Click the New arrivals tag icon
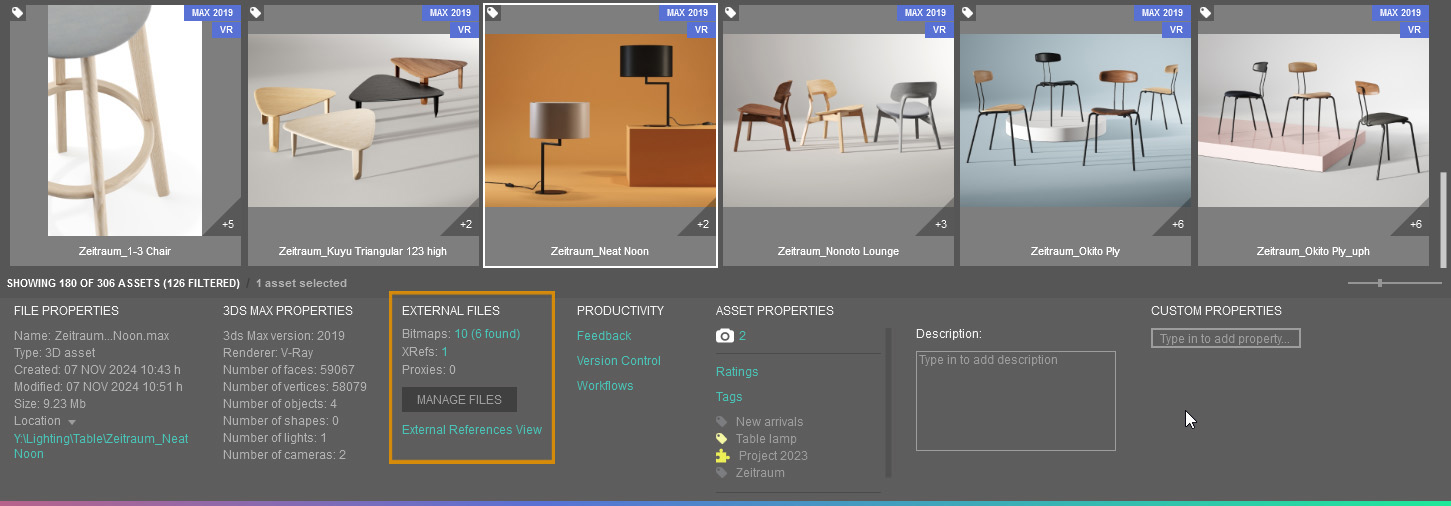The image size is (1451, 506). point(722,422)
